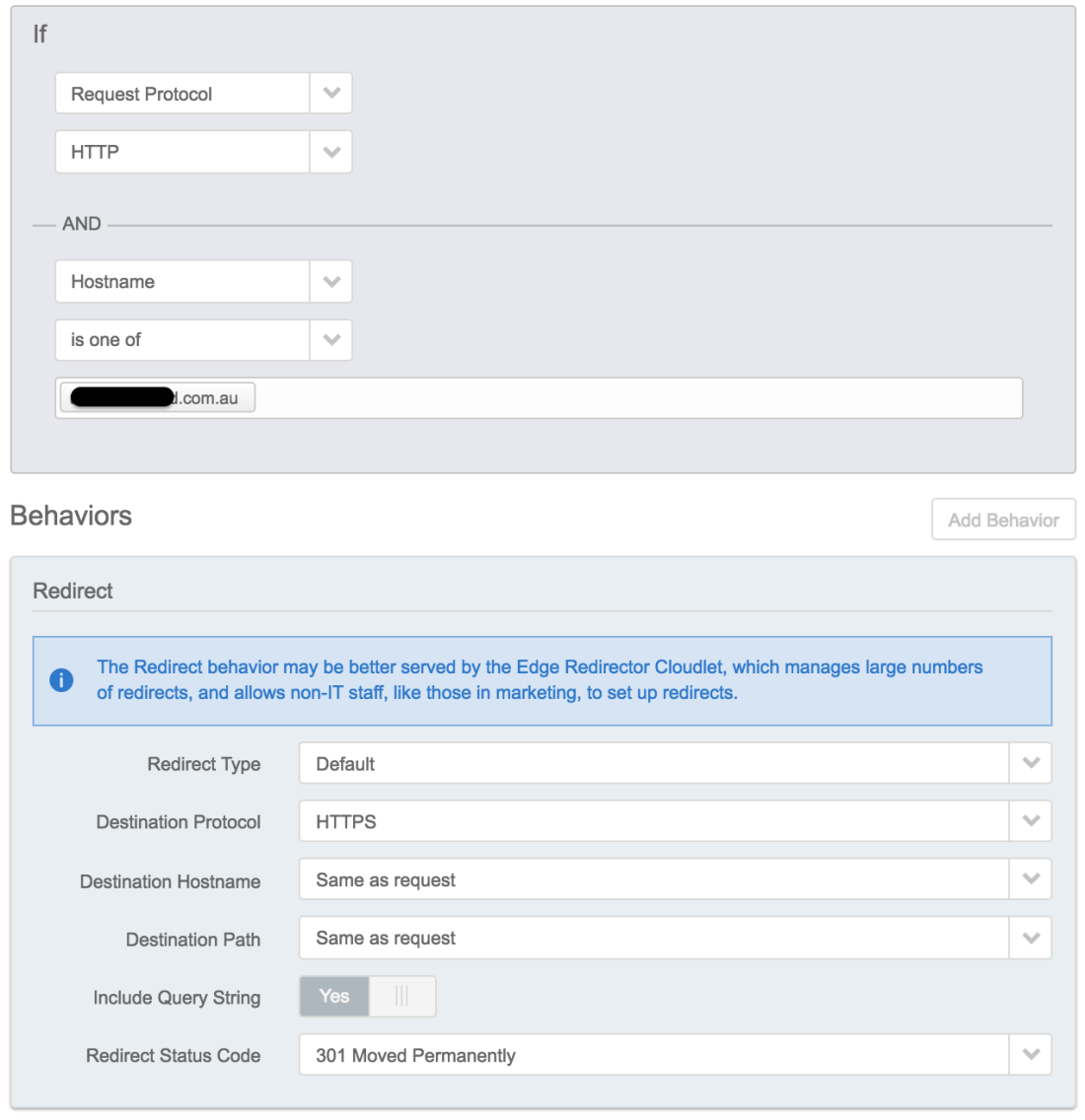Click the Add Behavior button
Screen dimensions: 1085x1120
pos(1003,520)
